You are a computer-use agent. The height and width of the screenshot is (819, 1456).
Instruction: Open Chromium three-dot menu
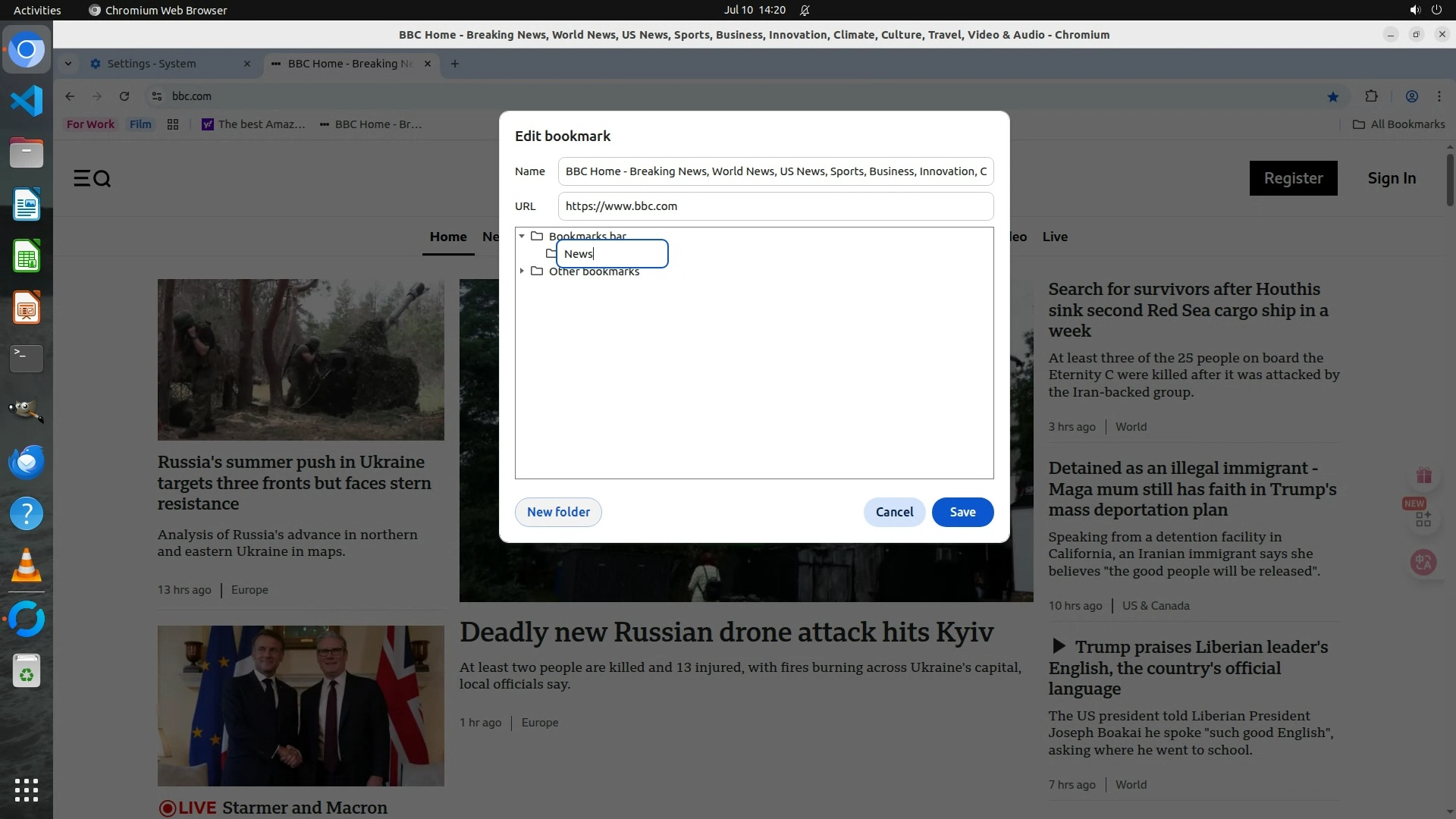(1439, 96)
